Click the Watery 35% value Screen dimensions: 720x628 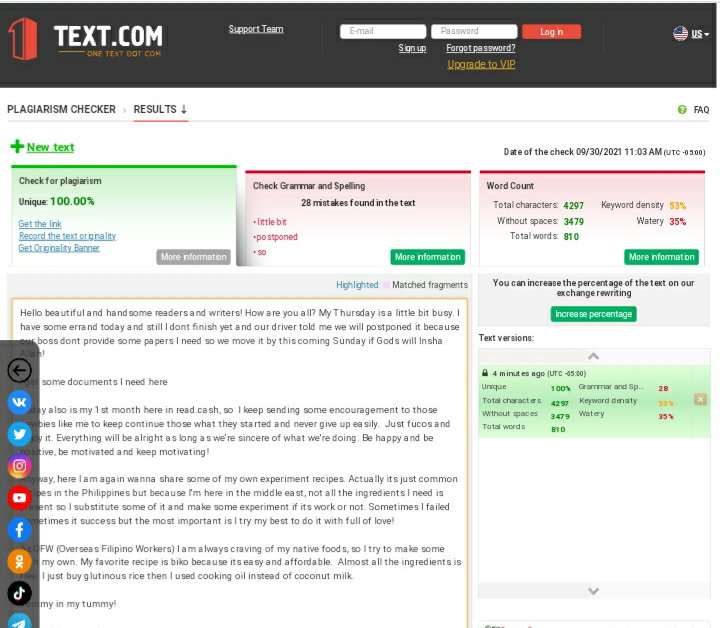tap(677, 221)
